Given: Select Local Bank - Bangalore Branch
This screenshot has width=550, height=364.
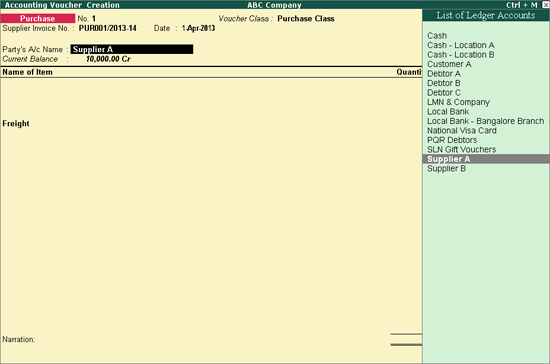Looking at the screenshot, I should coord(485,121).
